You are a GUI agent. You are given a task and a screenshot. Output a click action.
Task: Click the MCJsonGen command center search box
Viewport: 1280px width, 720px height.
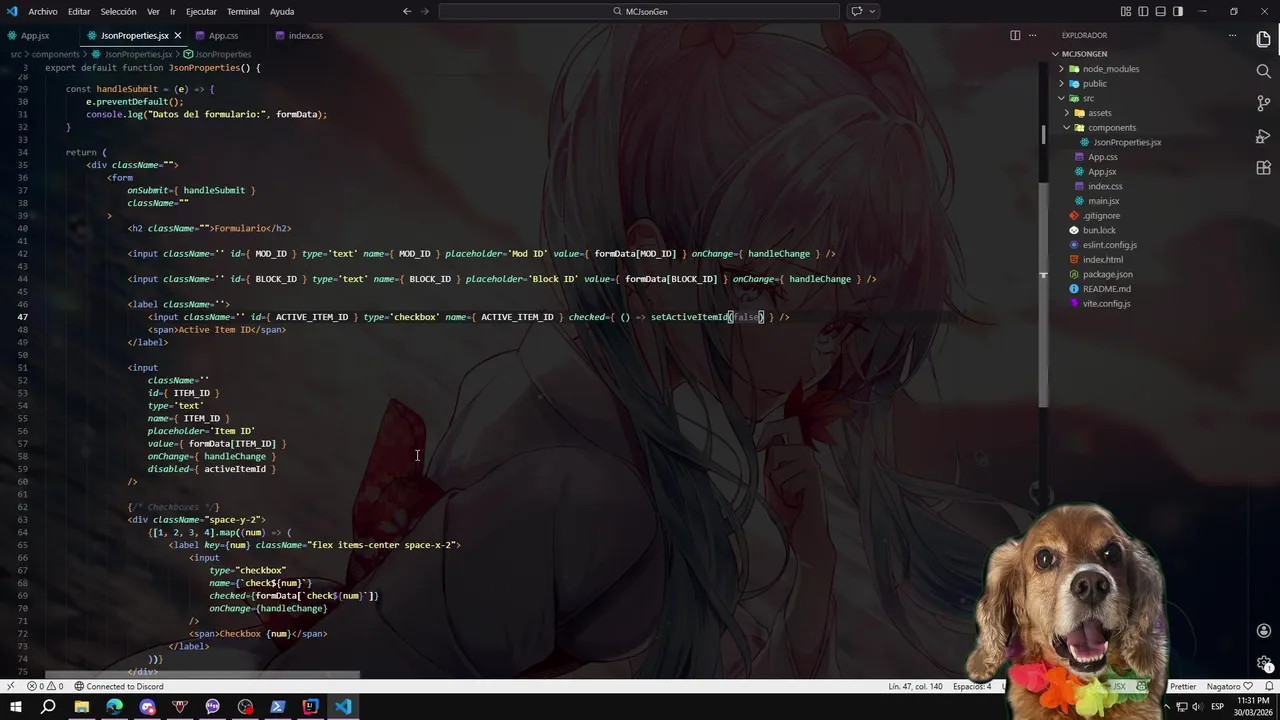point(639,11)
